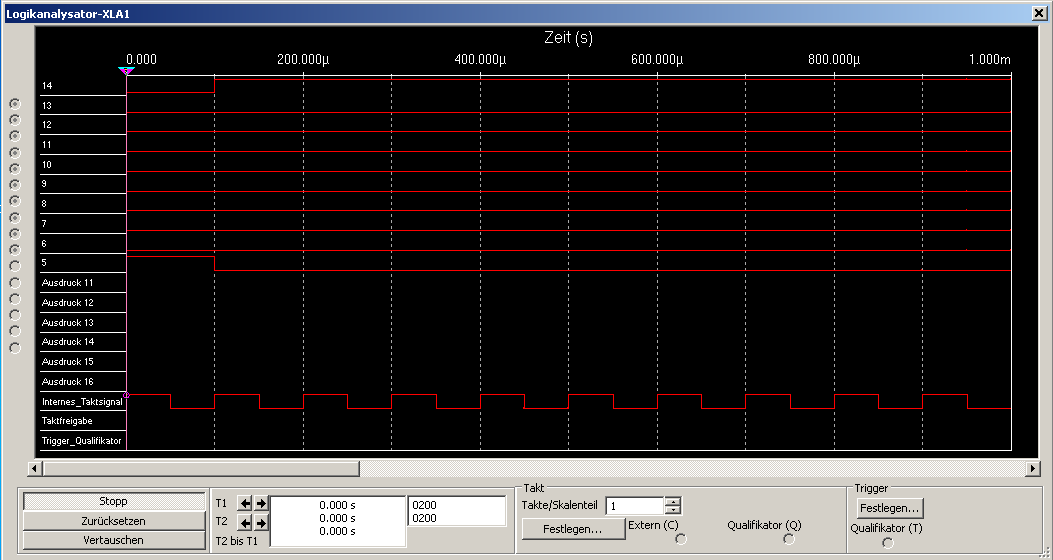The height and width of the screenshot is (560, 1053).
Task: Move cursor T1 left with its arrow
Action: coord(245,503)
